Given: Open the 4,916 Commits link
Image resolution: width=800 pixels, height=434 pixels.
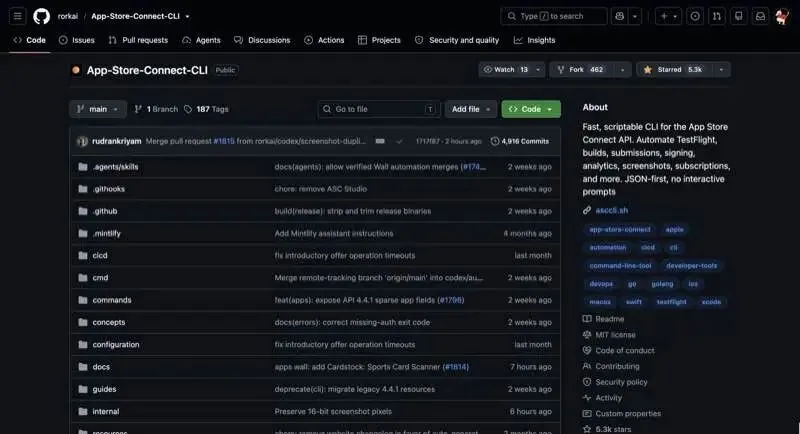Looking at the screenshot, I should coord(520,141).
